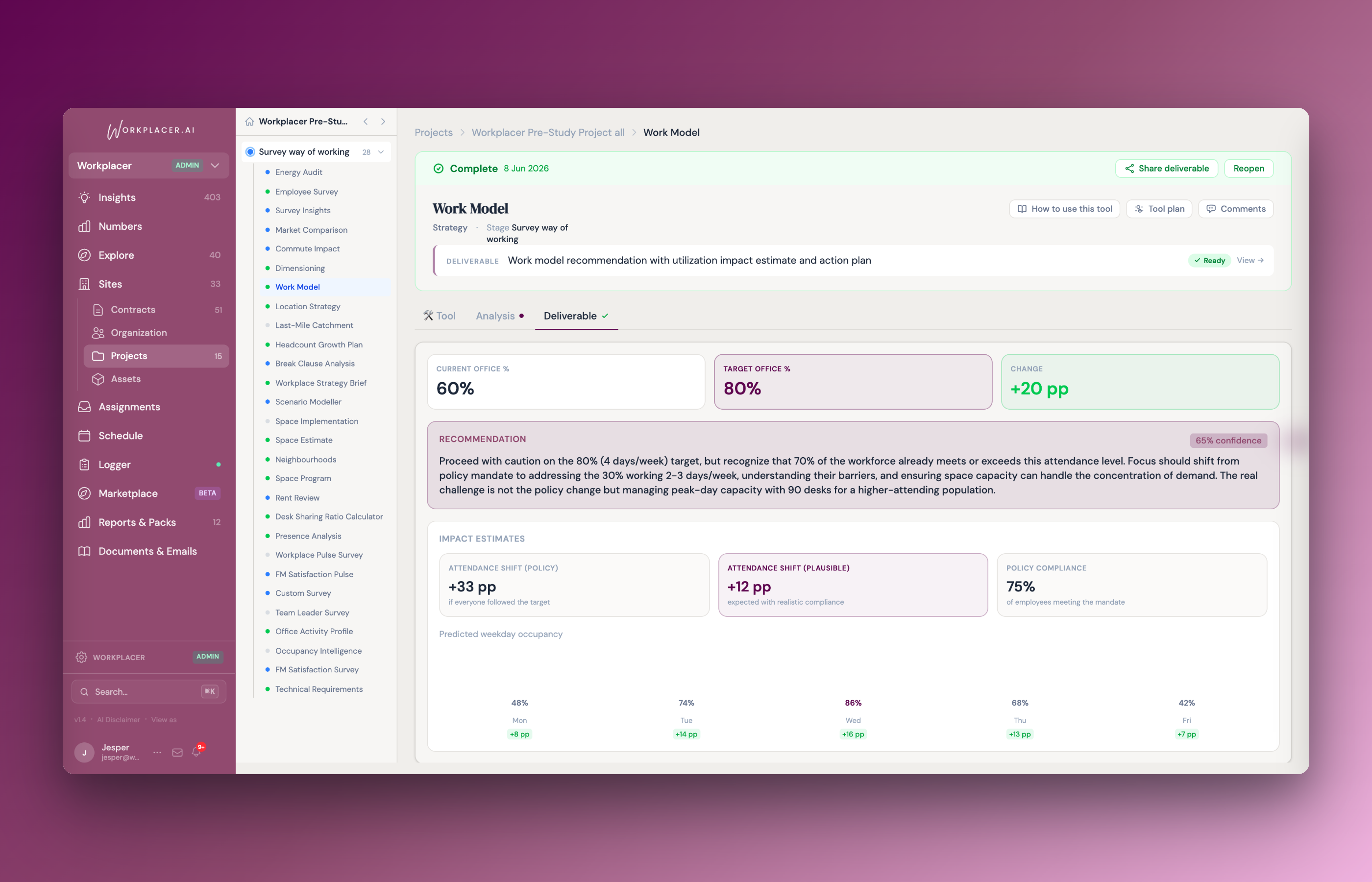The height and width of the screenshot is (882, 1372).
Task: Click the Organization people icon
Action: (98, 333)
